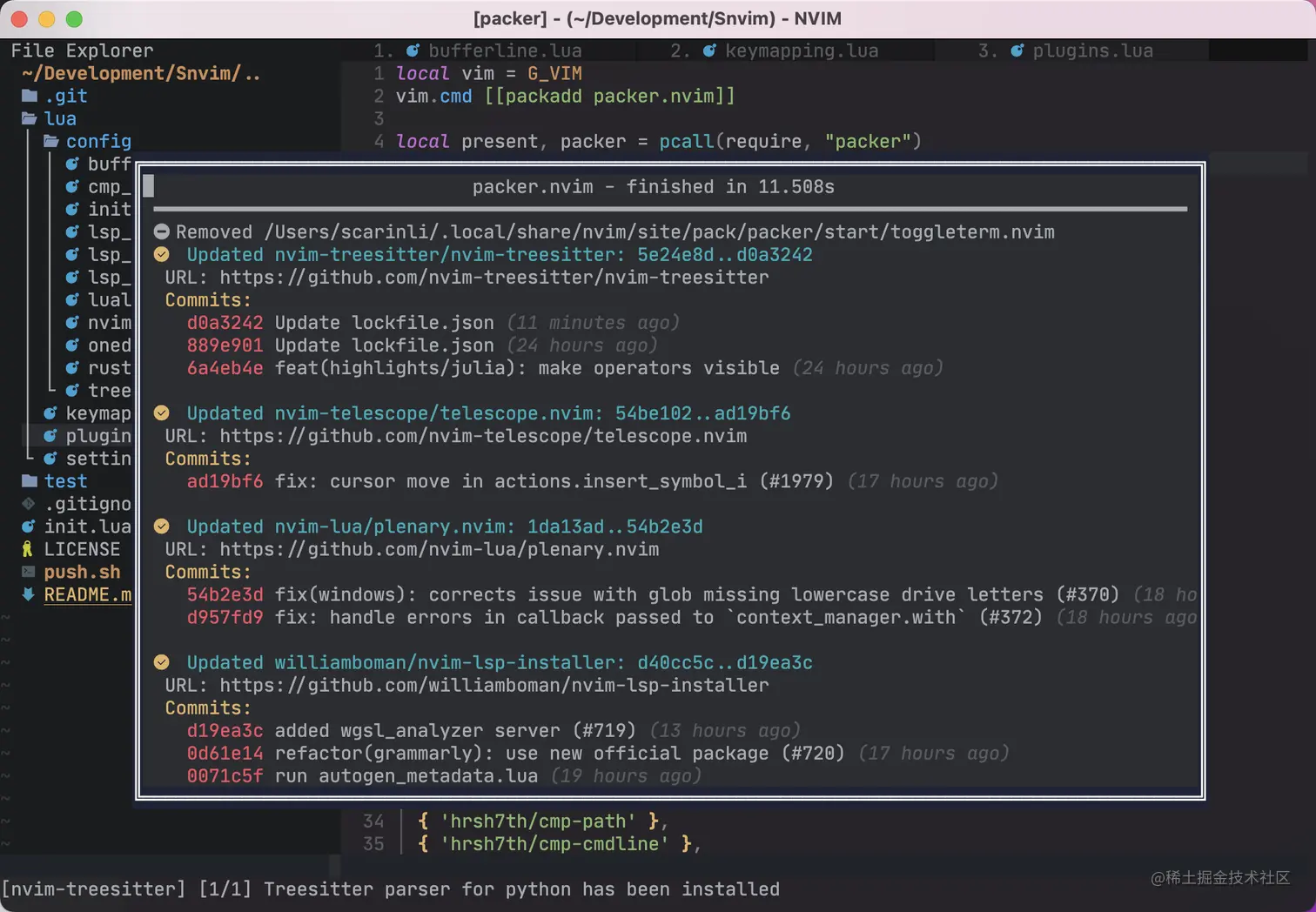The width and height of the screenshot is (1316, 912).
Task: Click commit hash d957fd9
Action: [x=225, y=616]
